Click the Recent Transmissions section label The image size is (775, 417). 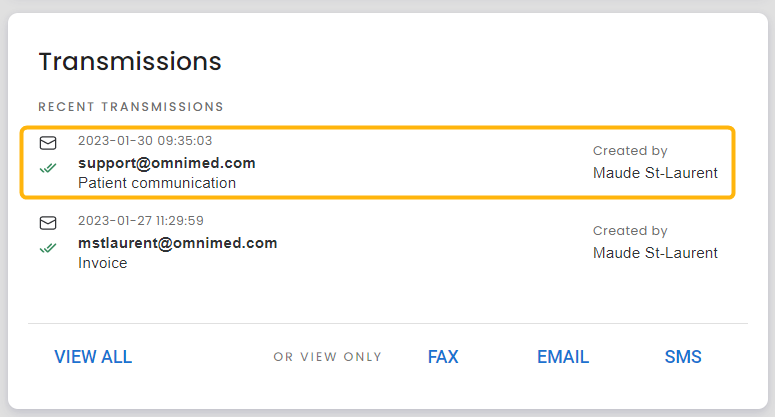131,107
